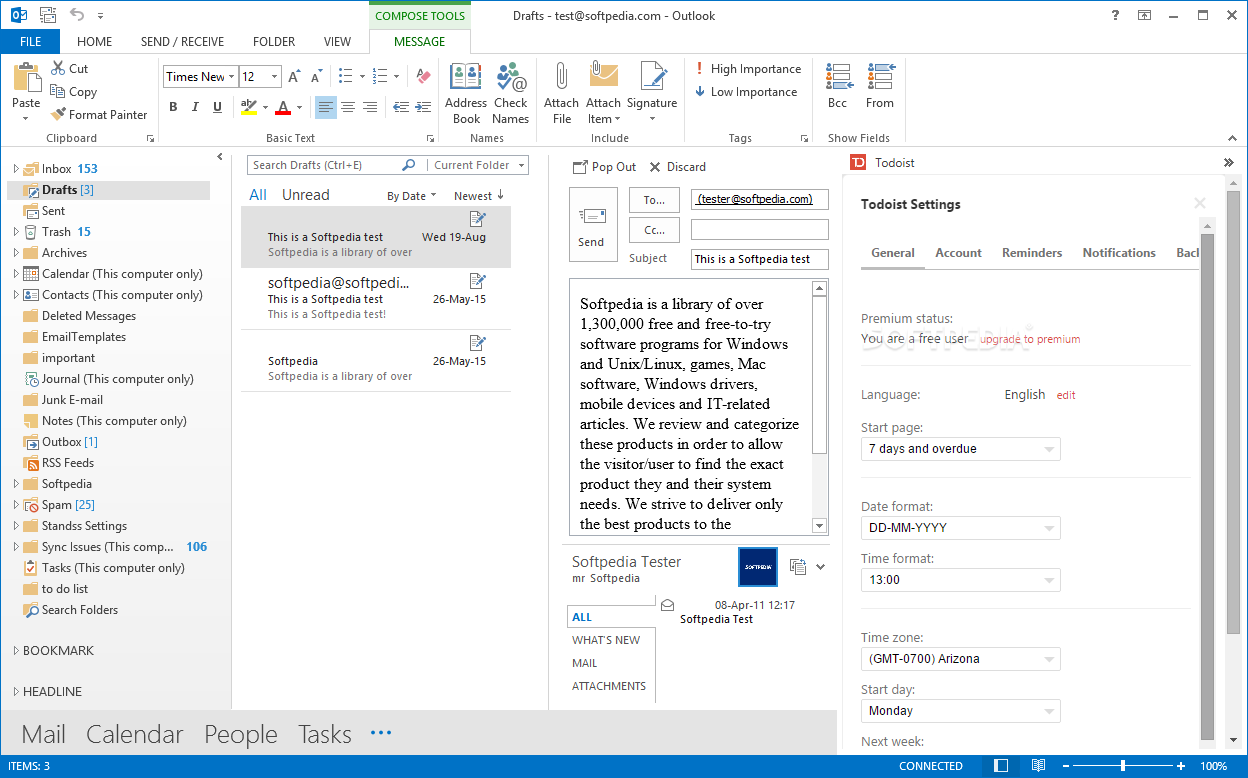Toggle bold formatting
The height and width of the screenshot is (778, 1248).
173,107
